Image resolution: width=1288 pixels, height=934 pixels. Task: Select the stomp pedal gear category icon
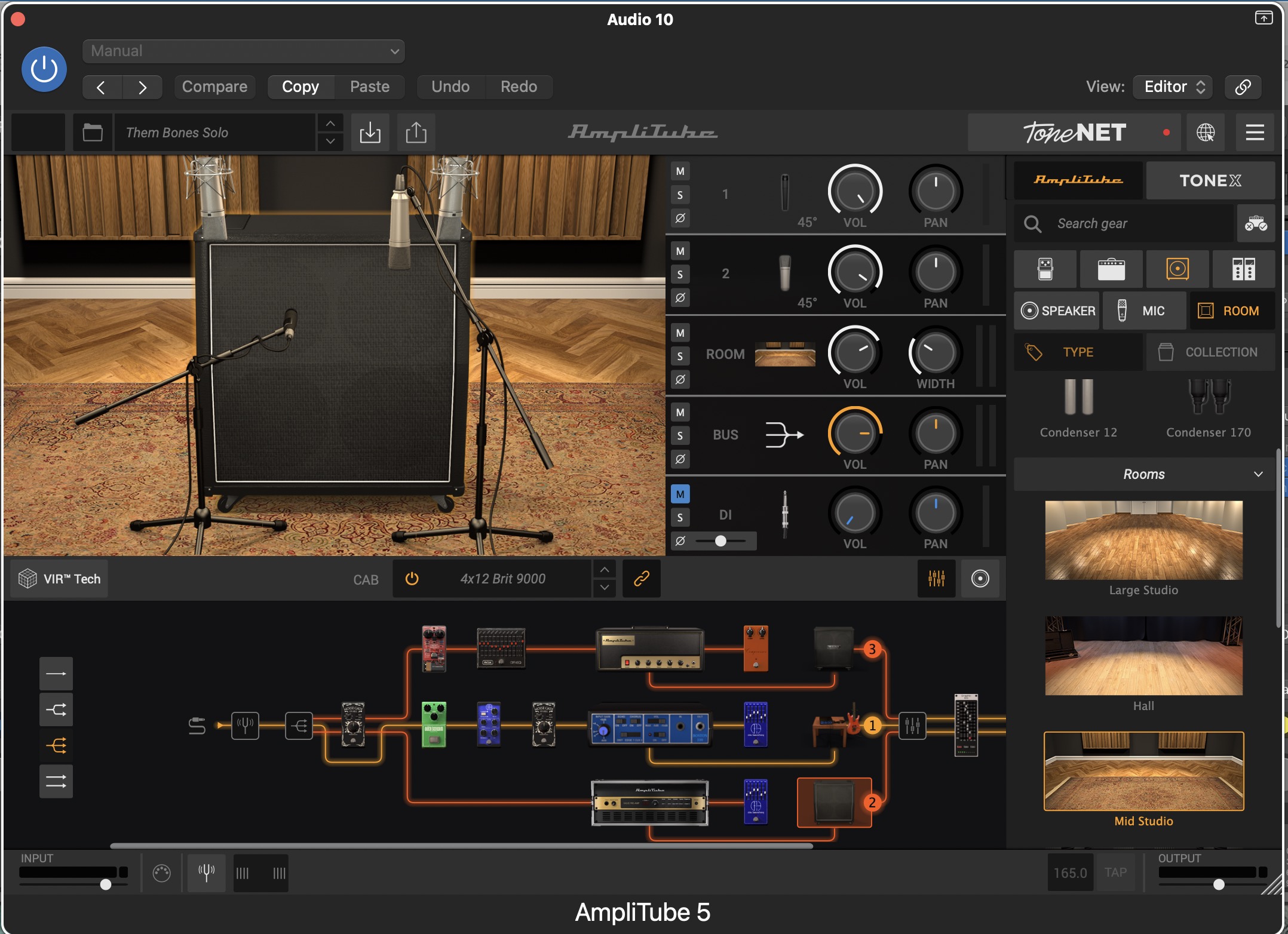1045,269
